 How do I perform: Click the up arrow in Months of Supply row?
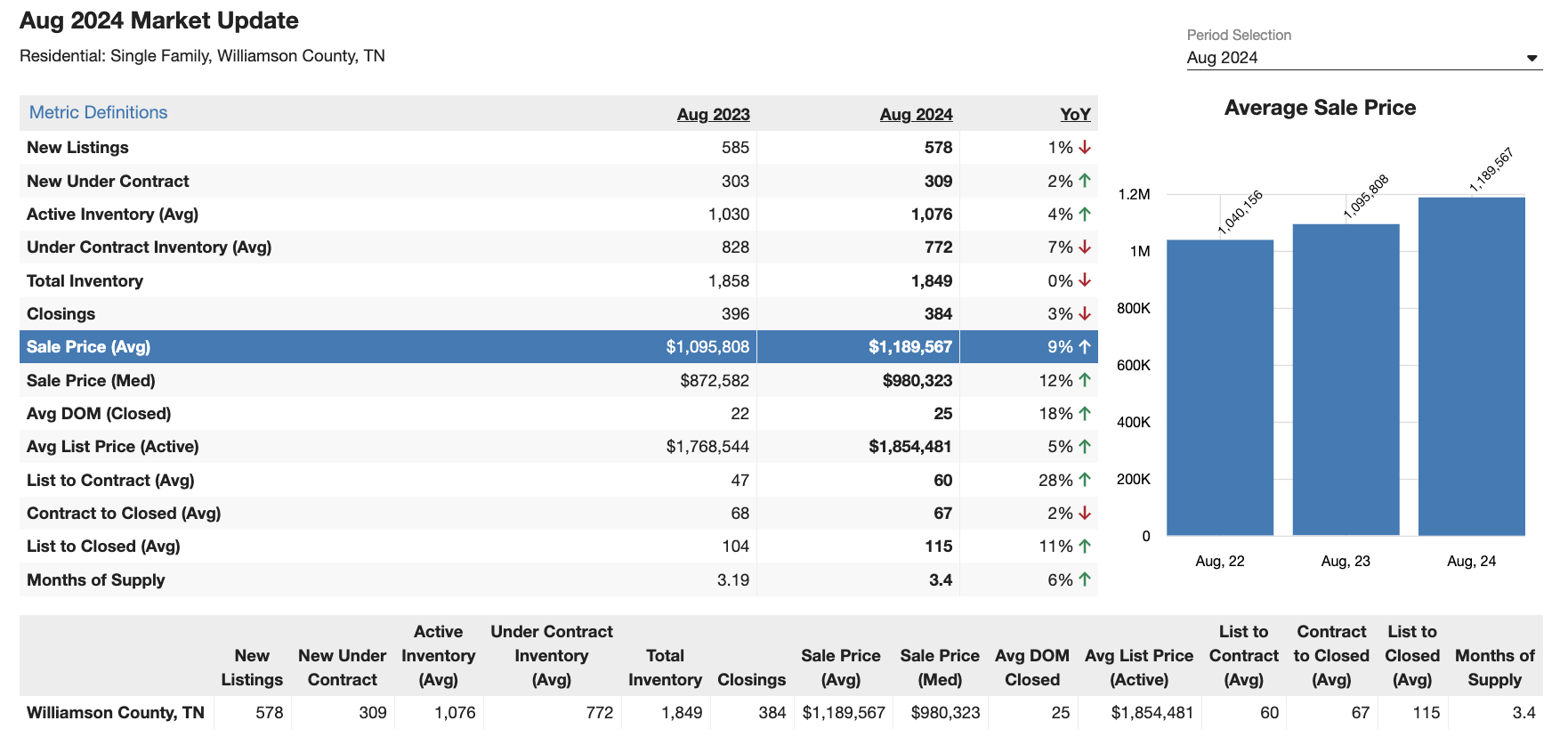(1085, 579)
